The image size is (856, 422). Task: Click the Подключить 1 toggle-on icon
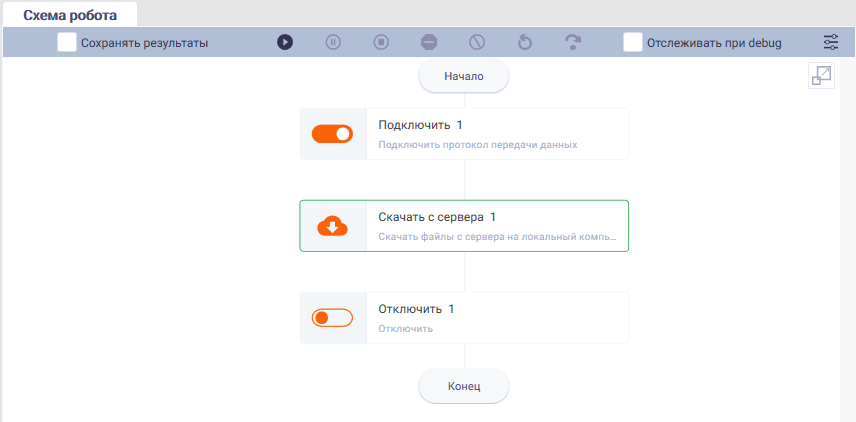click(x=332, y=134)
